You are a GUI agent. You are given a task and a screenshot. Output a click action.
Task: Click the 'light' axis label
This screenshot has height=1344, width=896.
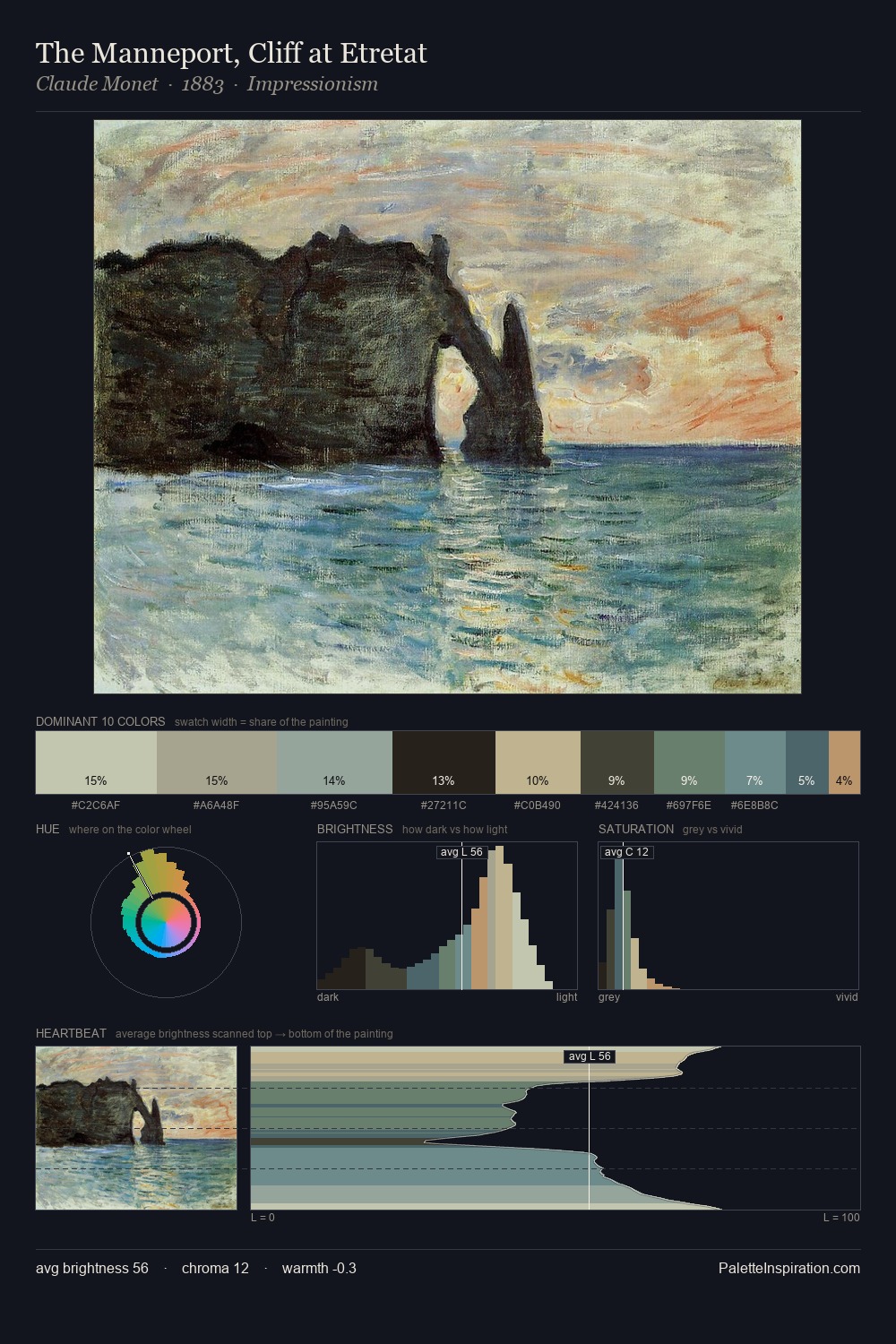(x=566, y=997)
